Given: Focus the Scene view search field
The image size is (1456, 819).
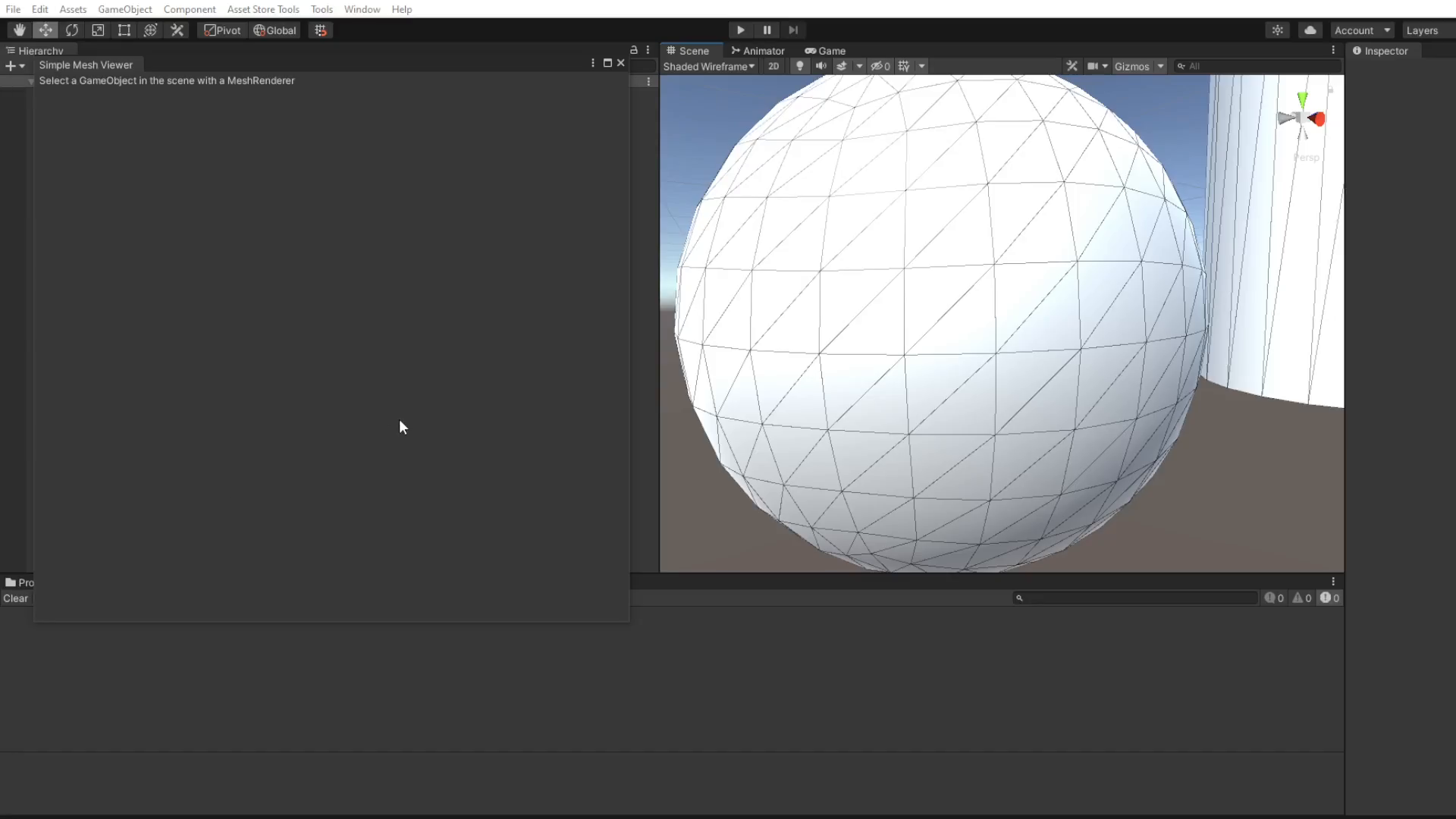Looking at the screenshot, I should [1257, 67].
